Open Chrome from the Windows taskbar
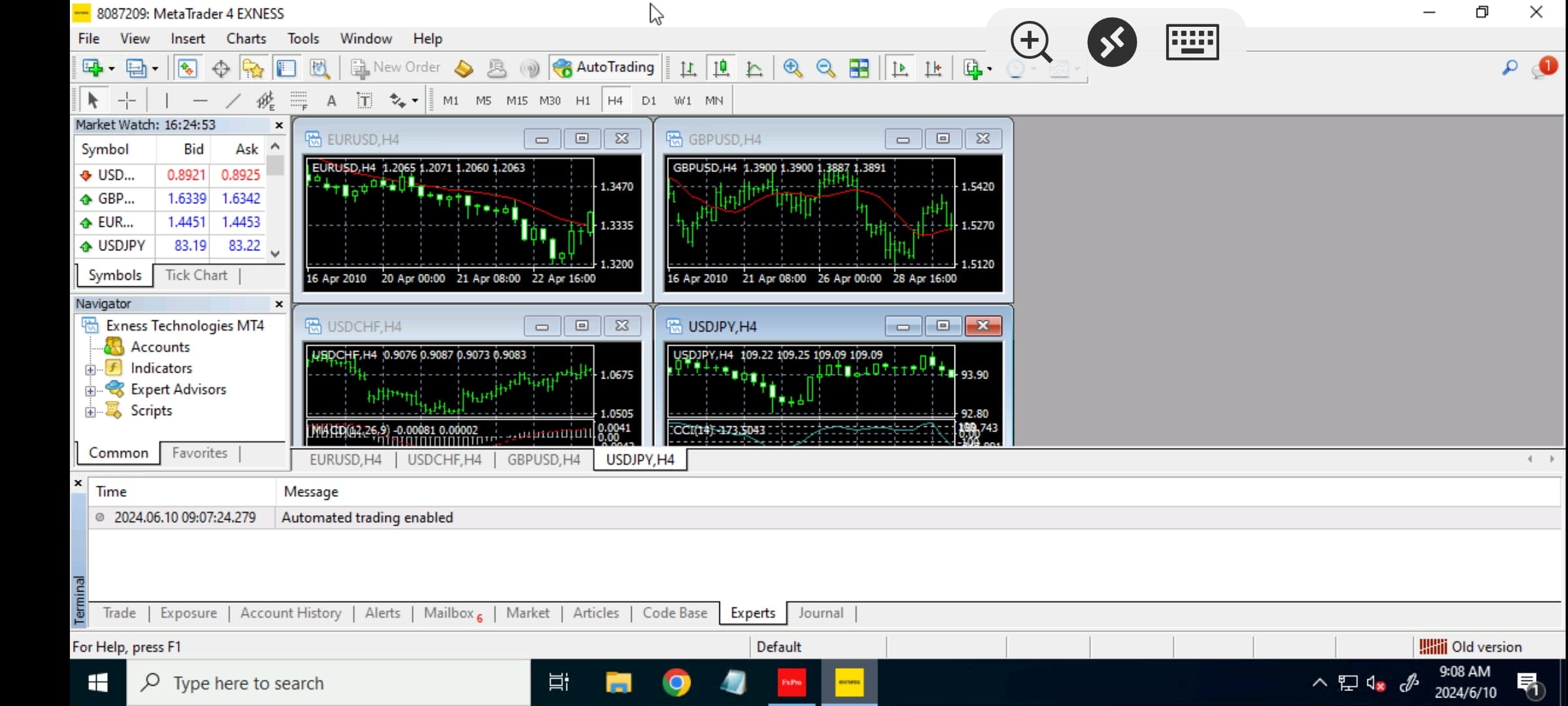 coord(676,683)
